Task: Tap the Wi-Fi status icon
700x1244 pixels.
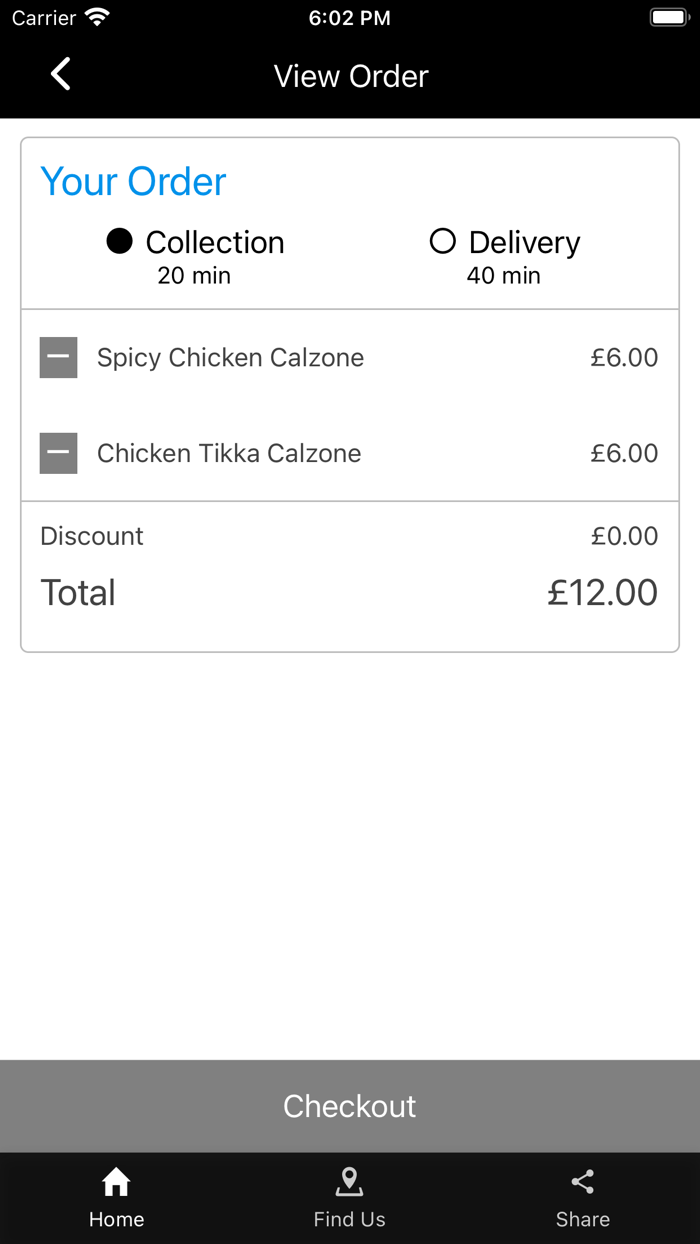Action: click(97, 18)
